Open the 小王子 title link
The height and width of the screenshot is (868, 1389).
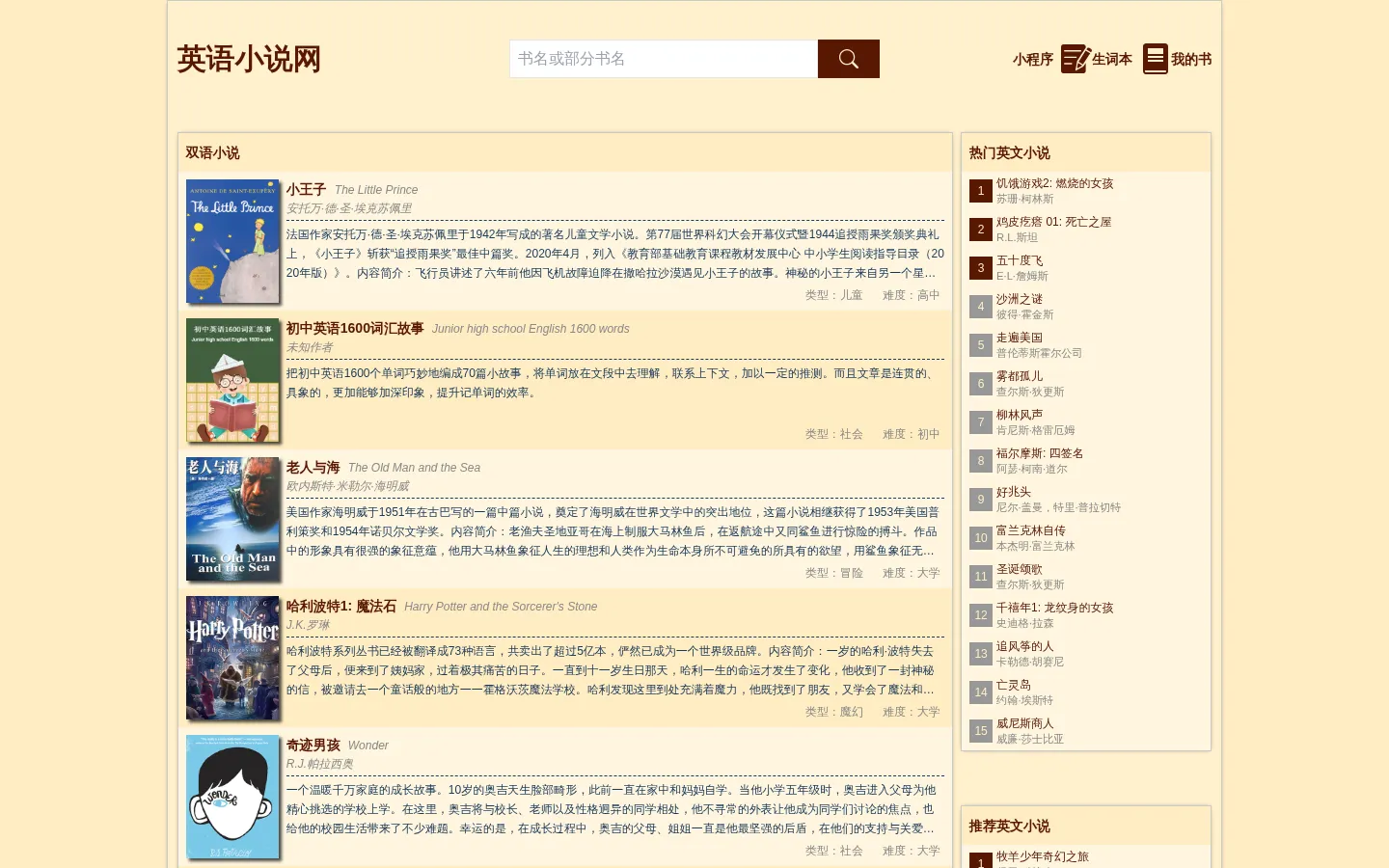coord(306,190)
